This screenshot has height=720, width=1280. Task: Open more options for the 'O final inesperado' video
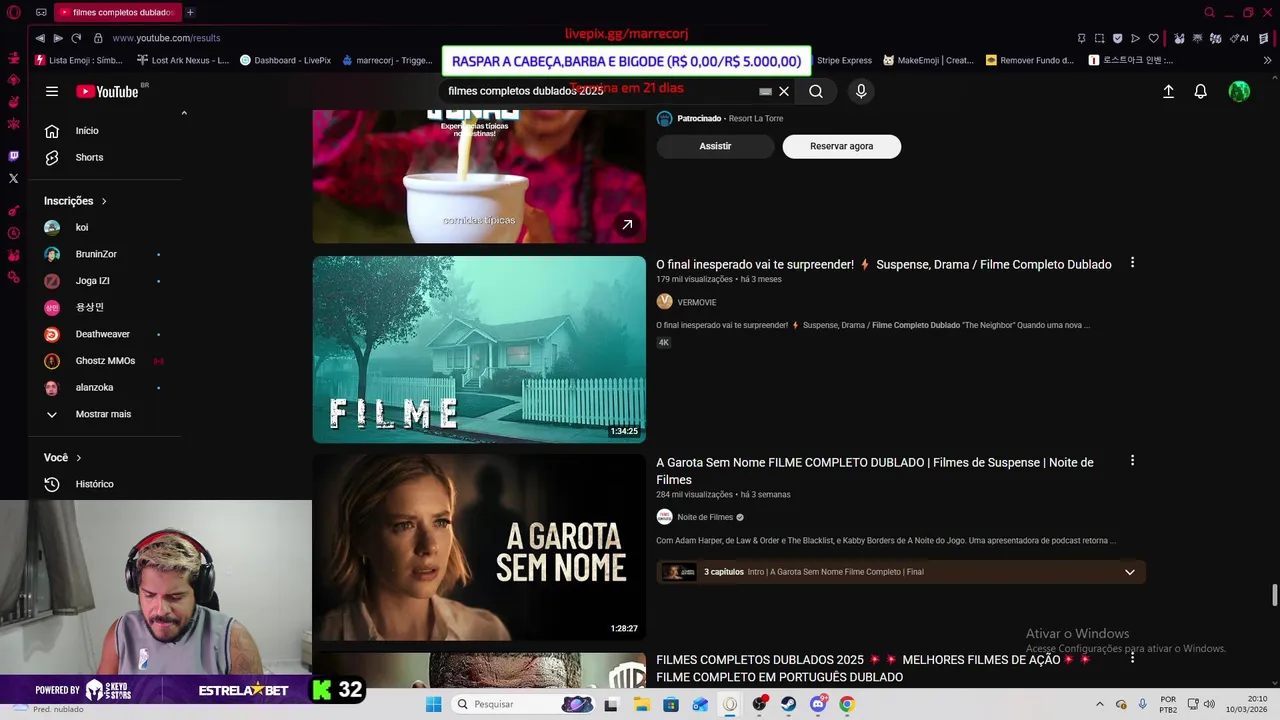coord(1132,263)
